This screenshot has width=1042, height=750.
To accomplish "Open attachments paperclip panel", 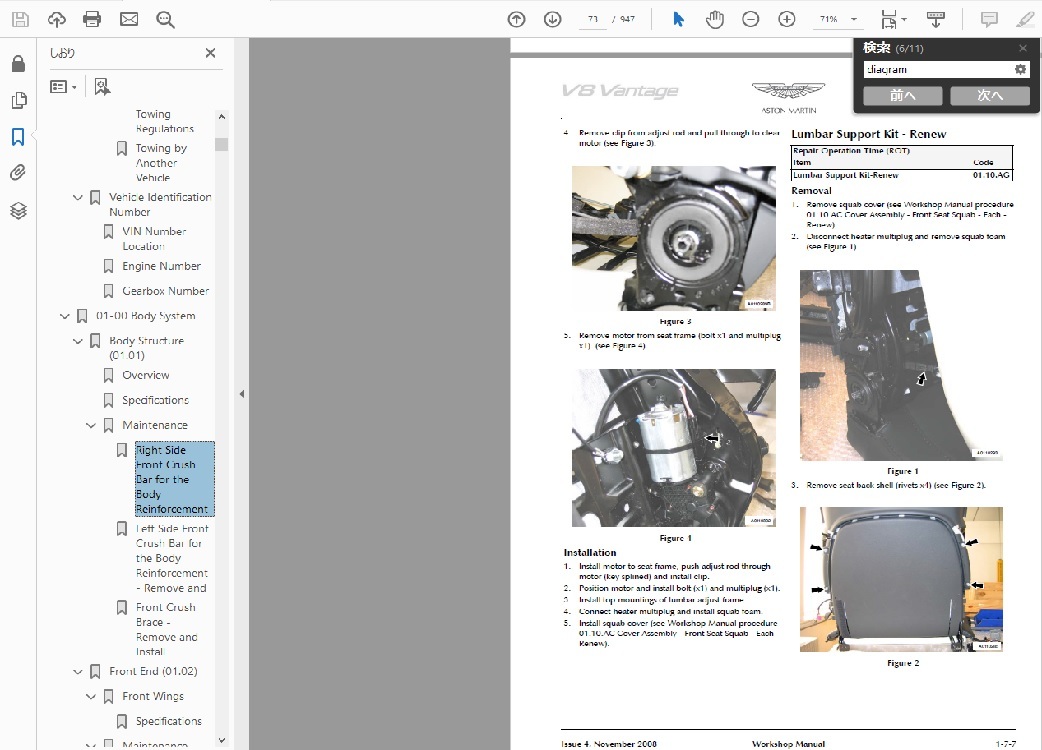I will coord(19,173).
